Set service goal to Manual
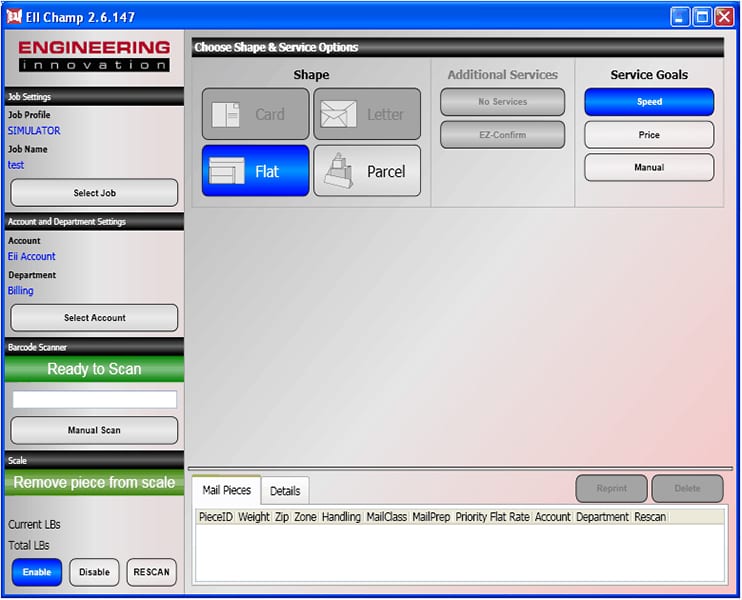The width and height of the screenshot is (742, 600). point(649,168)
